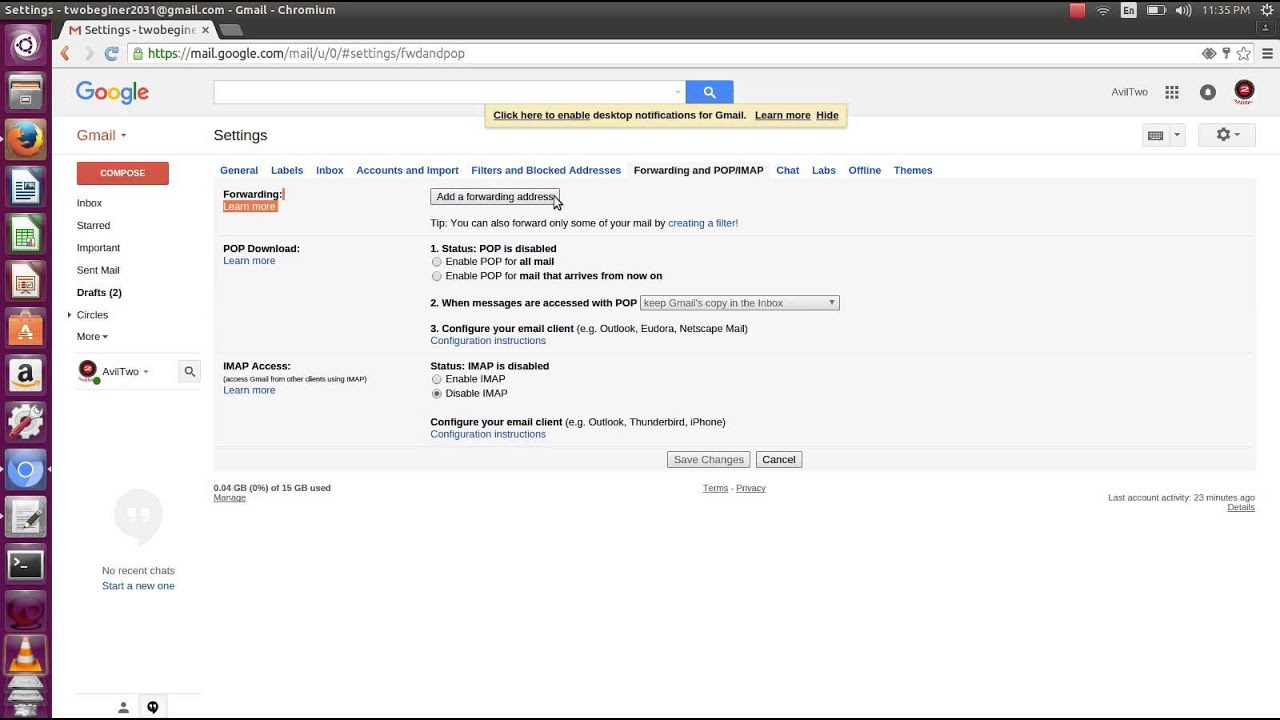This screenshot has width=1280, height=720.
Task: Open input tools dropdown arrow
Action: coord(1177,135)
